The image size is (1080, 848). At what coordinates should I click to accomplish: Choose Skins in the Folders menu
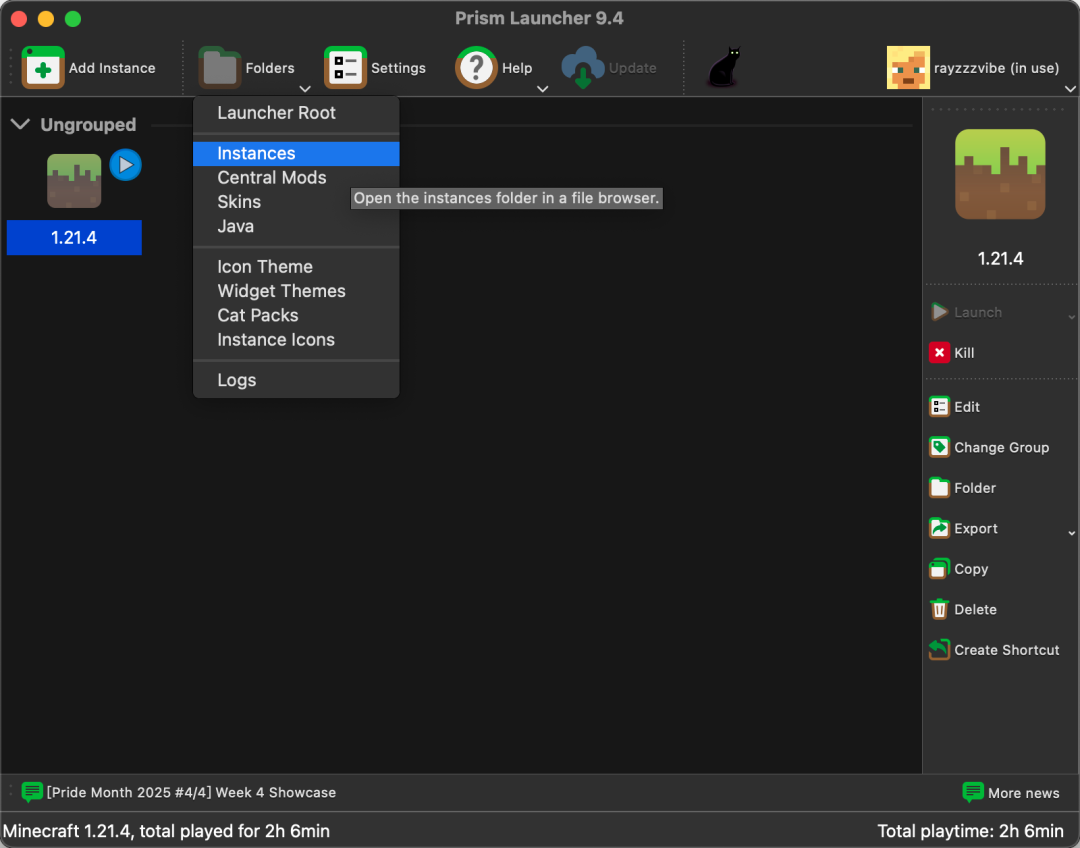(296, 203)
